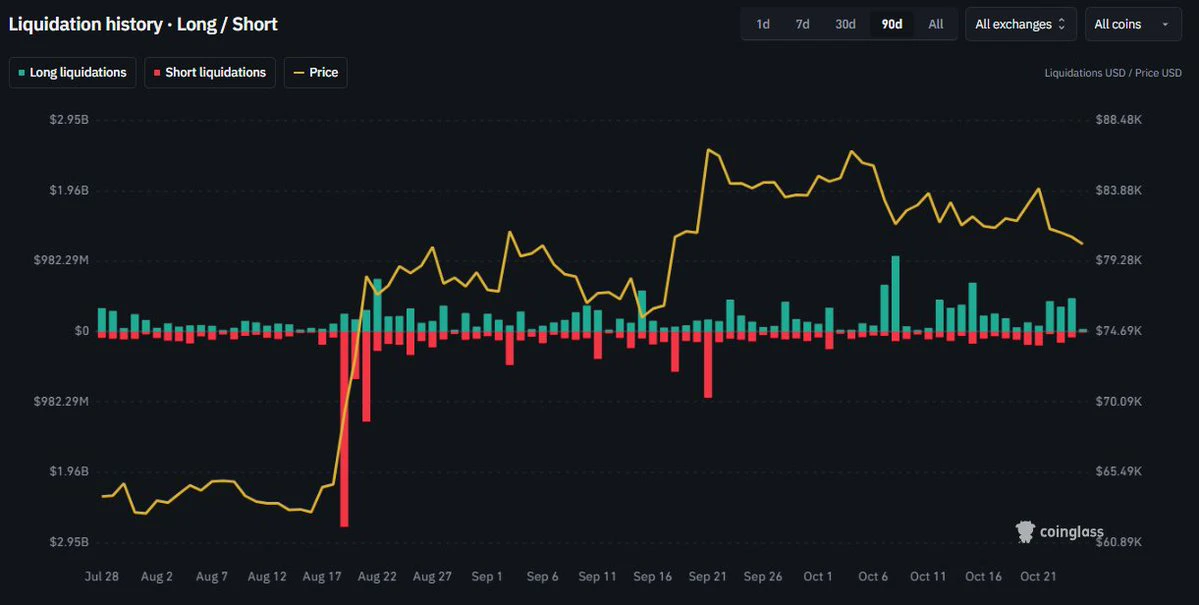The image size is (1199, 605).
Task: Click the caret arrow on All coins
Action: point(1165,24)
